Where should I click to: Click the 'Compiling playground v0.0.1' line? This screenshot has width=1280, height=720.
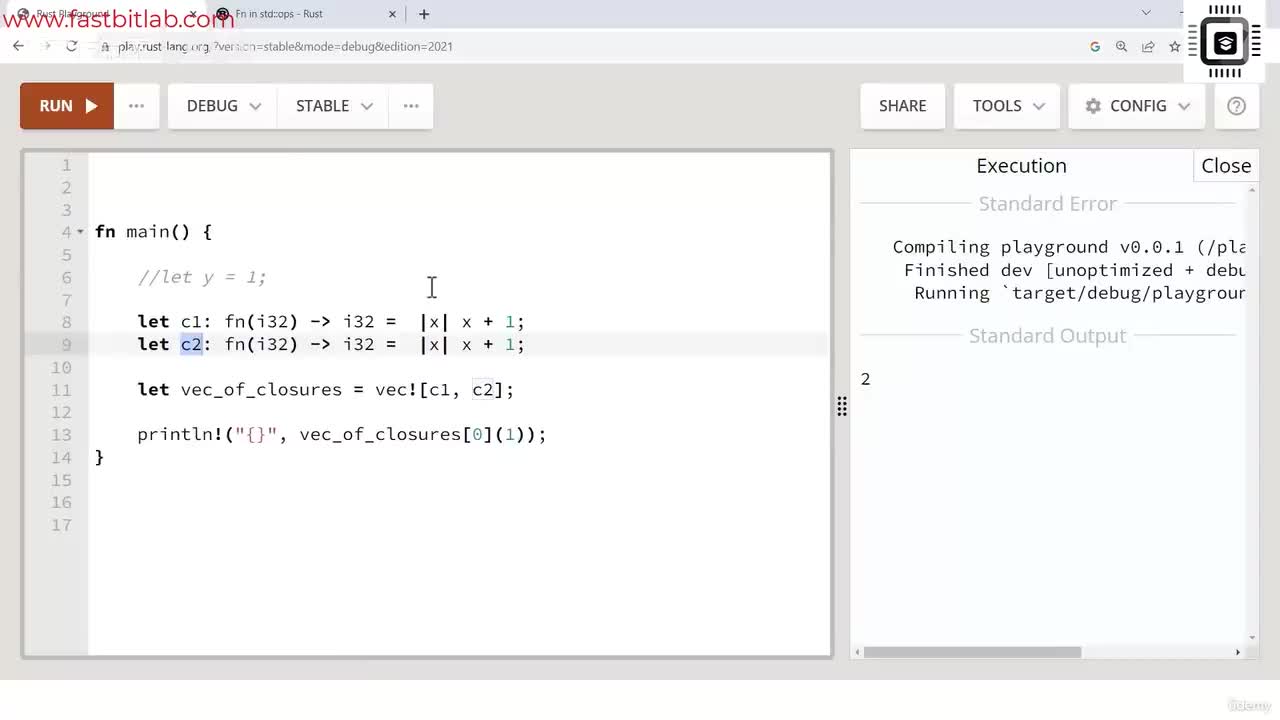click(x=1068, y=247)
